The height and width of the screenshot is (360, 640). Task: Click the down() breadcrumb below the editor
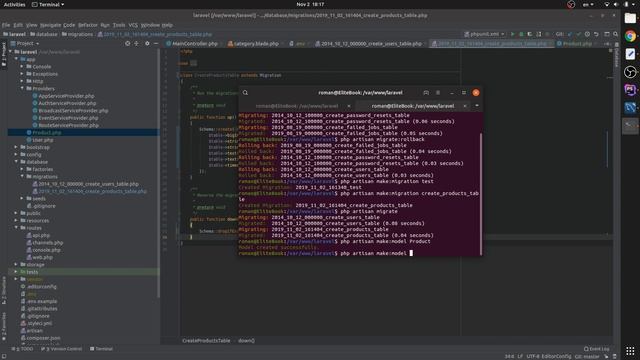(246, 341)
